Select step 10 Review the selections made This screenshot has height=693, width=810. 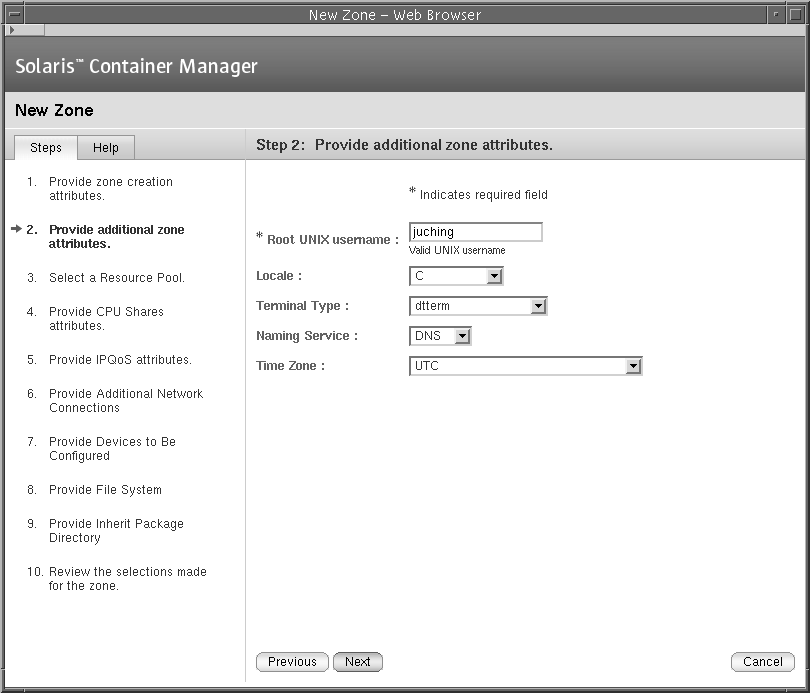128,579
